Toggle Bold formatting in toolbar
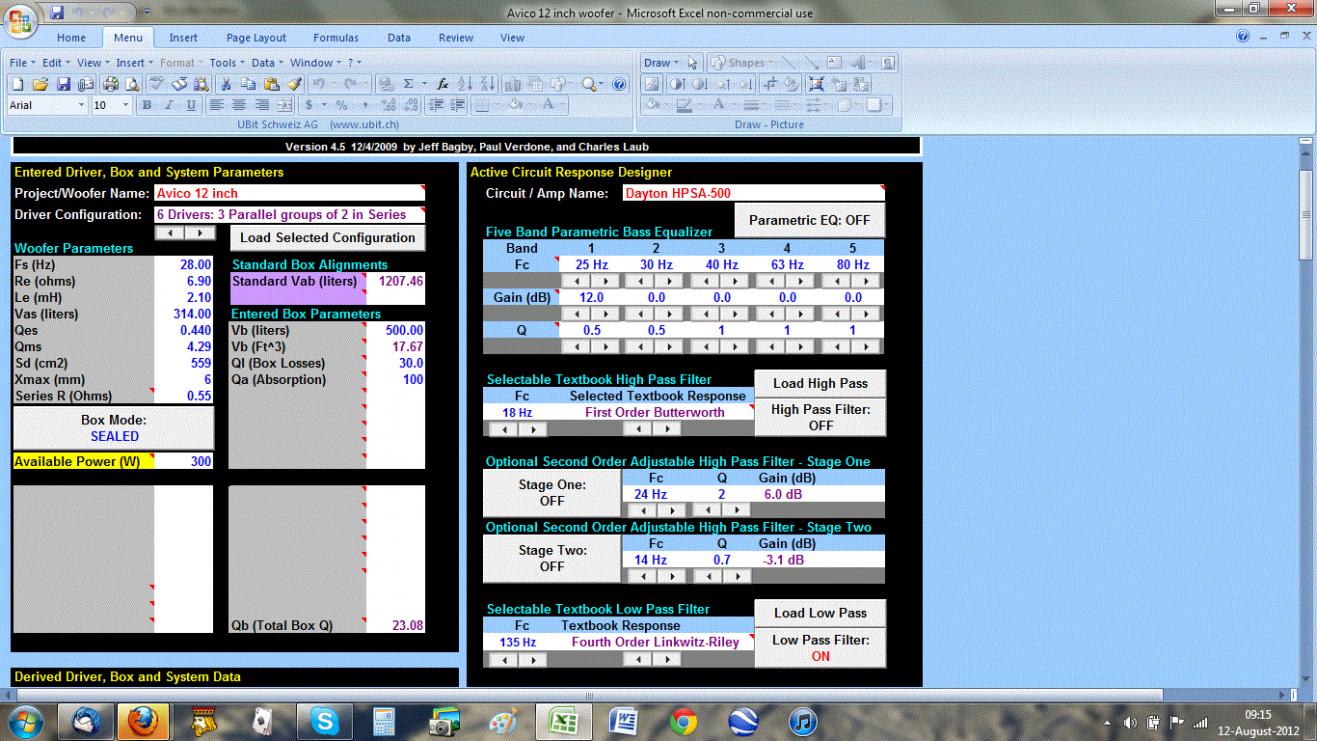The height and width of the screenshot is (741, 1317). pyautogui.click(x=147, y=105)
